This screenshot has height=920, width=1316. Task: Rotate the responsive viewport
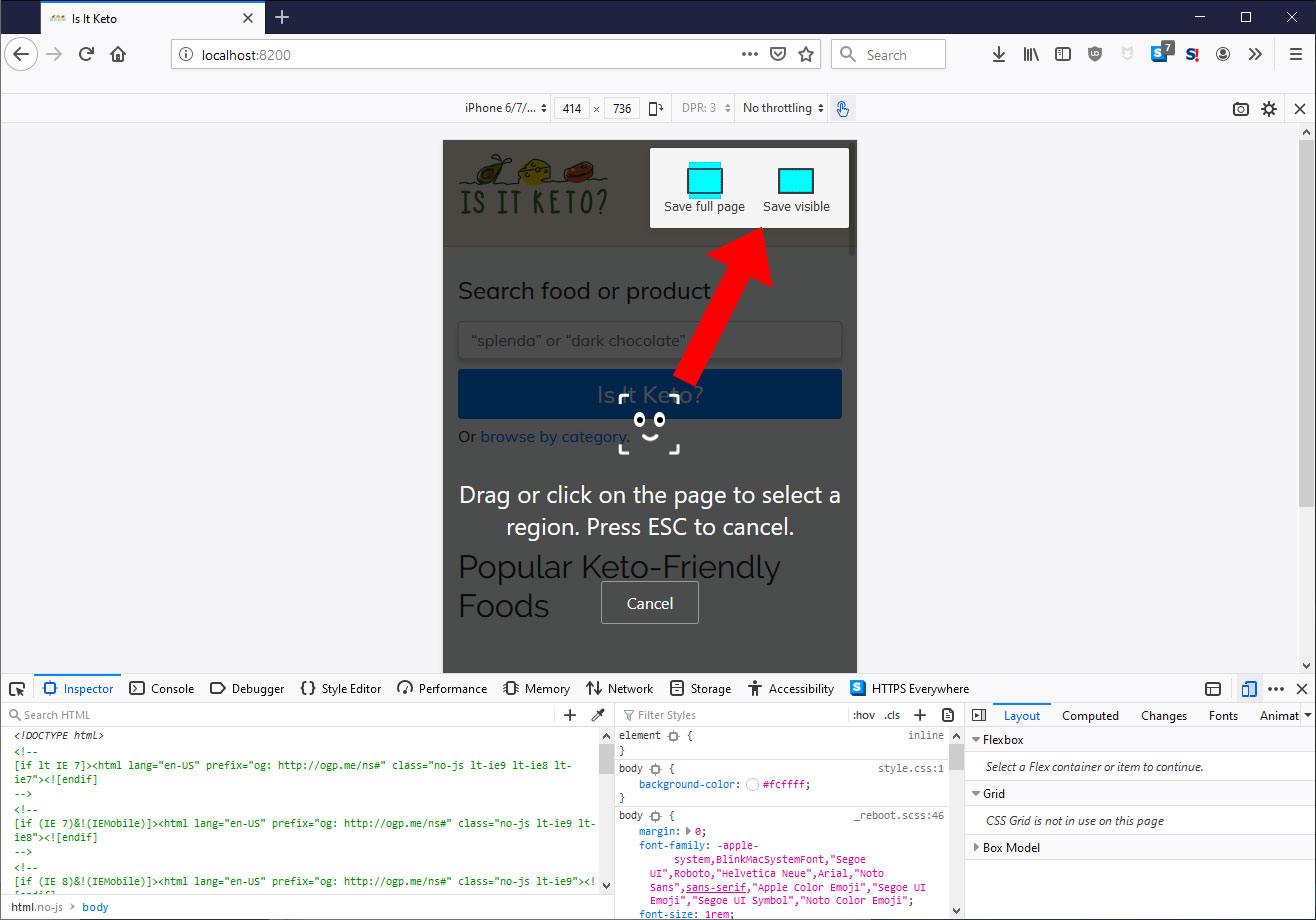click(656, 108)
